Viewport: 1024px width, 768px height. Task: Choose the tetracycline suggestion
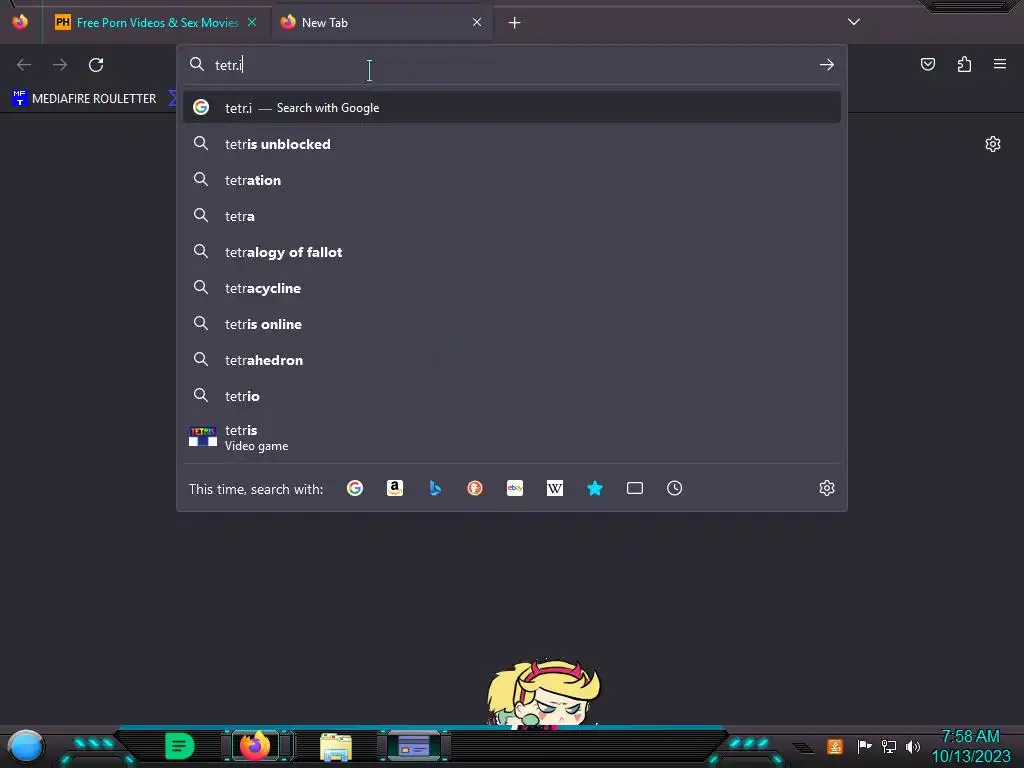(x=512, y=287)
